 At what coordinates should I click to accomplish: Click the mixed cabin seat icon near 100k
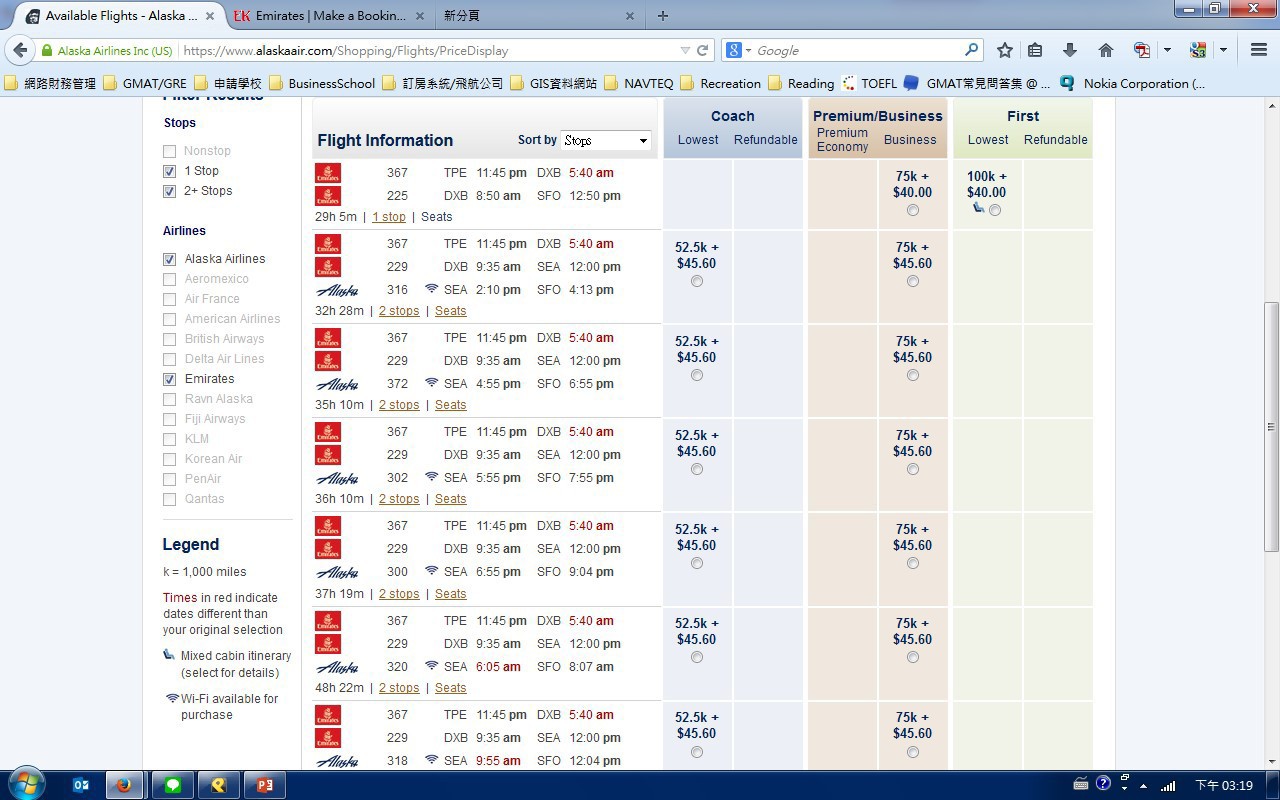point(978,208)
